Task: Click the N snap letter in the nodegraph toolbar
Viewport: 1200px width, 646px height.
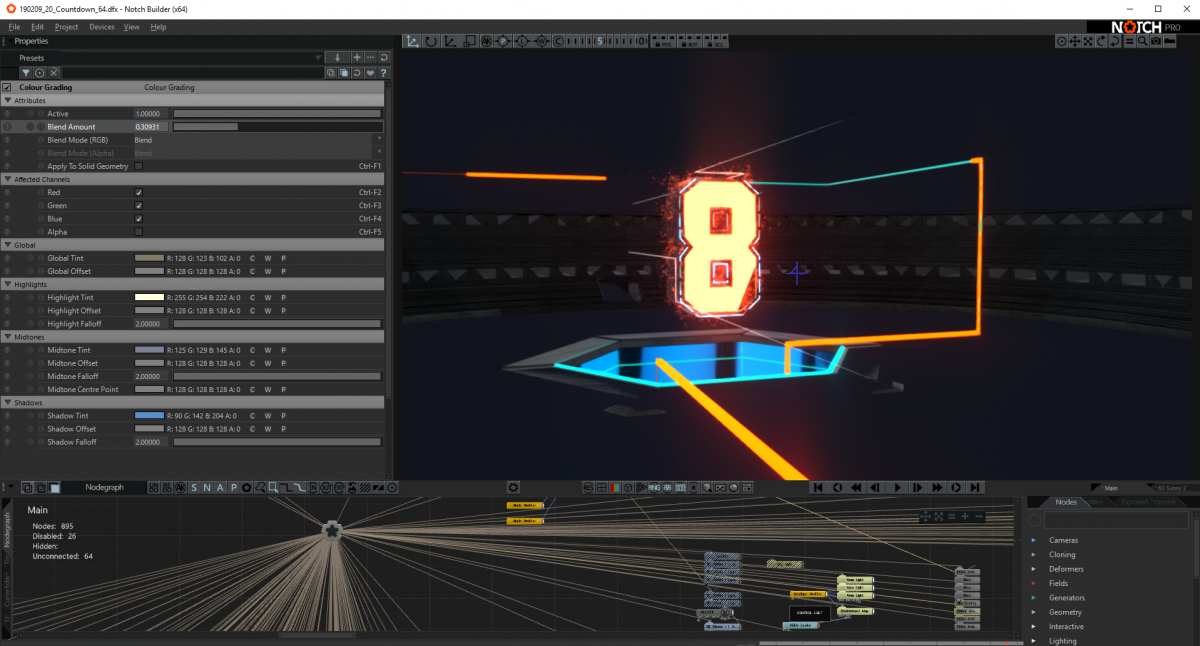Action: (x=207, y=487)
